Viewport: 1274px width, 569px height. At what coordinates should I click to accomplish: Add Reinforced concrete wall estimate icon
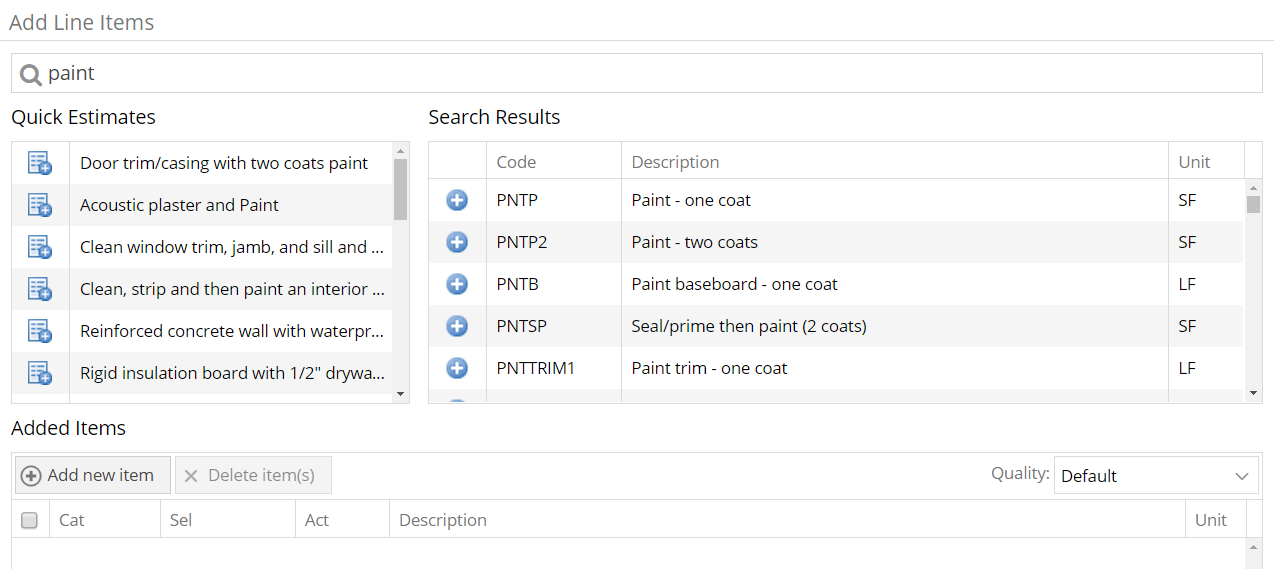point(40,331)
